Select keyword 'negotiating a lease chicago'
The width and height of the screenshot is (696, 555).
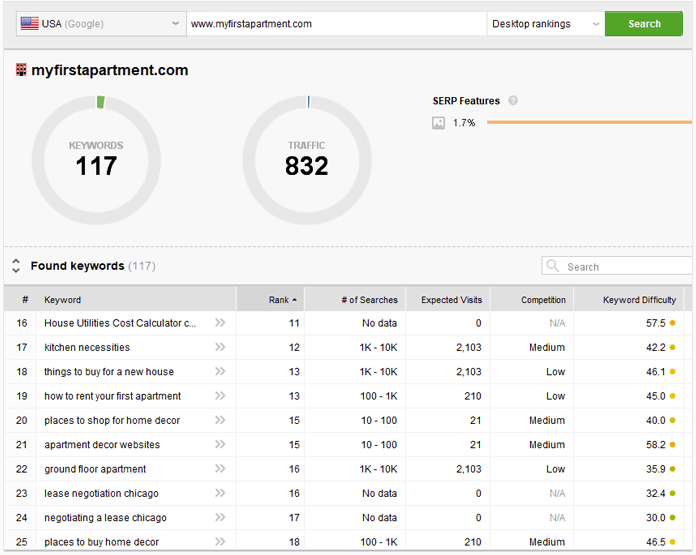coord(105,518)
